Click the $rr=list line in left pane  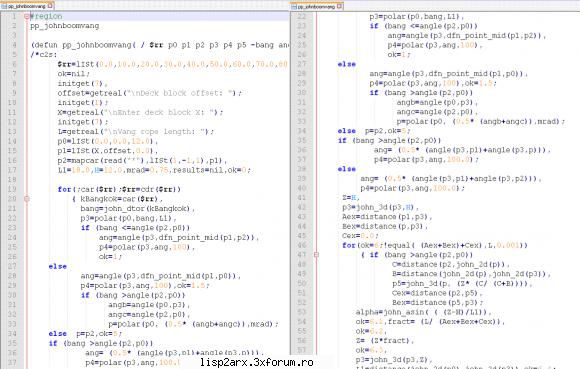(173, 64)
